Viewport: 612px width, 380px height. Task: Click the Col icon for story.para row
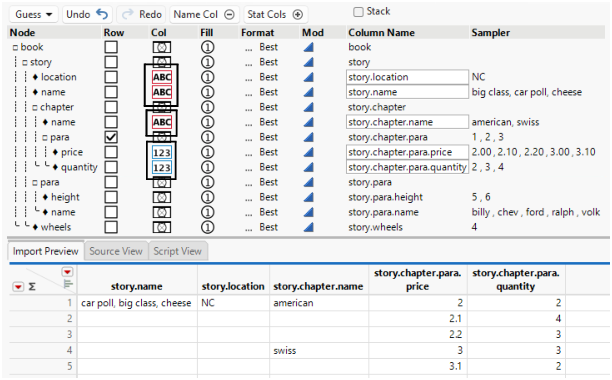[x=162, y=182]
